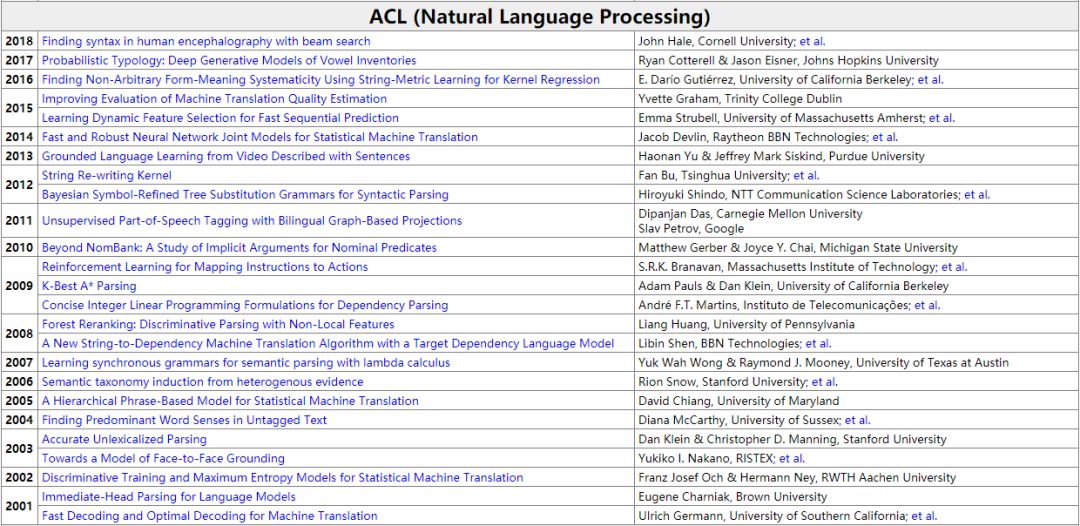
Task: Open 'Towards a Model of Face-to-Face Grounding' link
Action: (163, 459)
